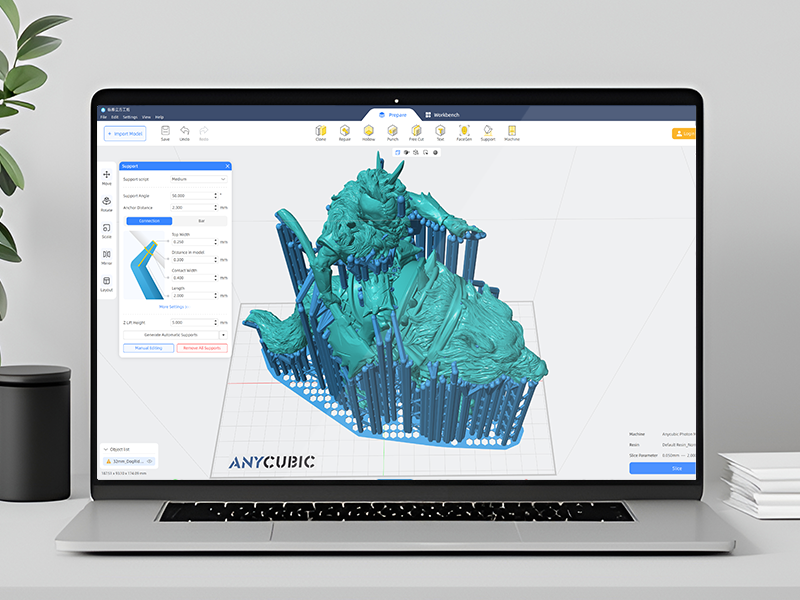Screen dimensions: 800x600
Task: Click the Save icon in toolbar
Action: [x=165, y=132]
